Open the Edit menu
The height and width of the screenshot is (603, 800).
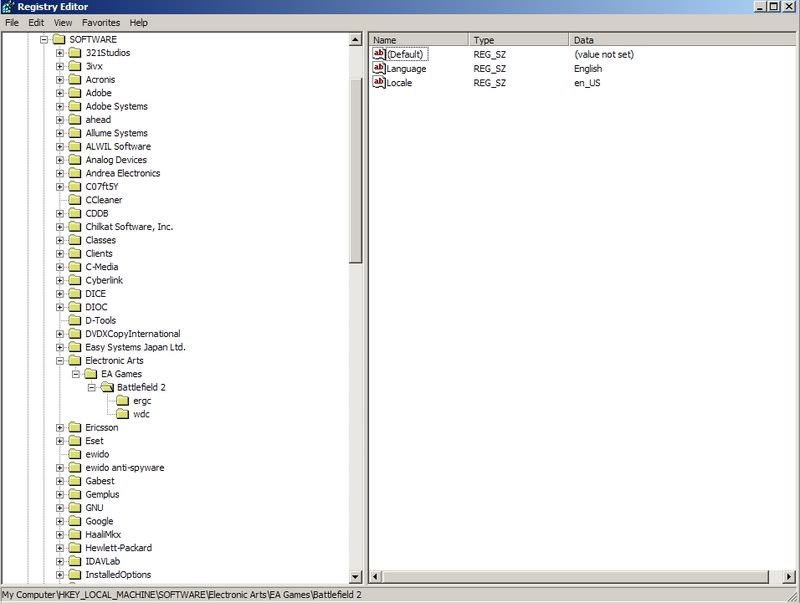pyautogui.click(x=36, y=22)
